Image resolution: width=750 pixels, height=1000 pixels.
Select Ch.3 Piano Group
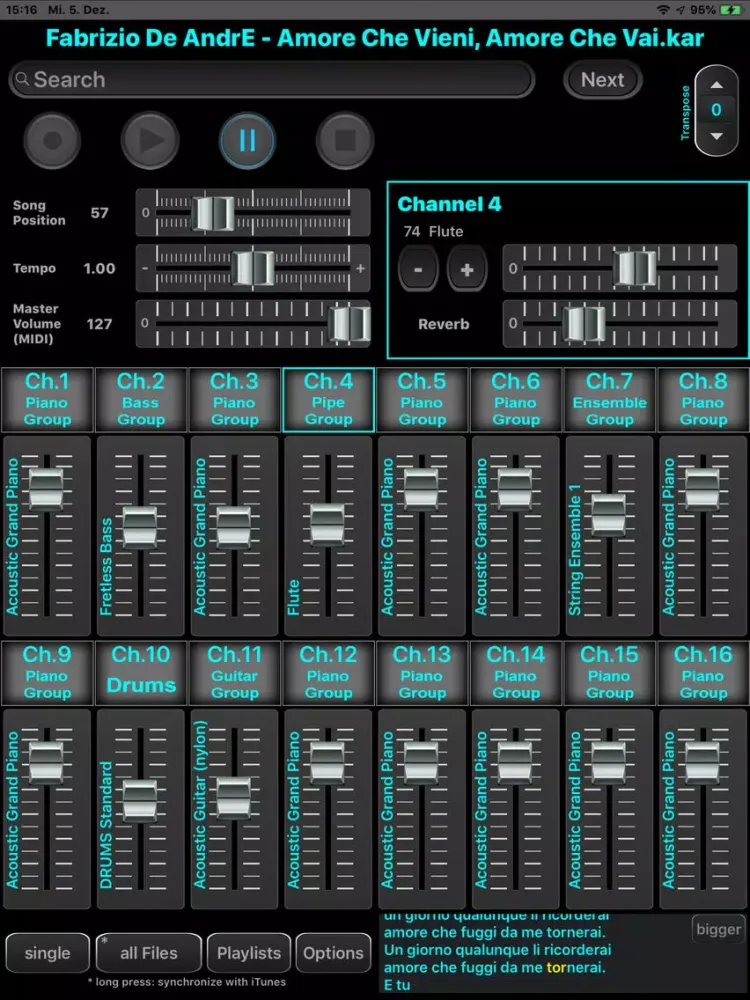coord(234,400)
